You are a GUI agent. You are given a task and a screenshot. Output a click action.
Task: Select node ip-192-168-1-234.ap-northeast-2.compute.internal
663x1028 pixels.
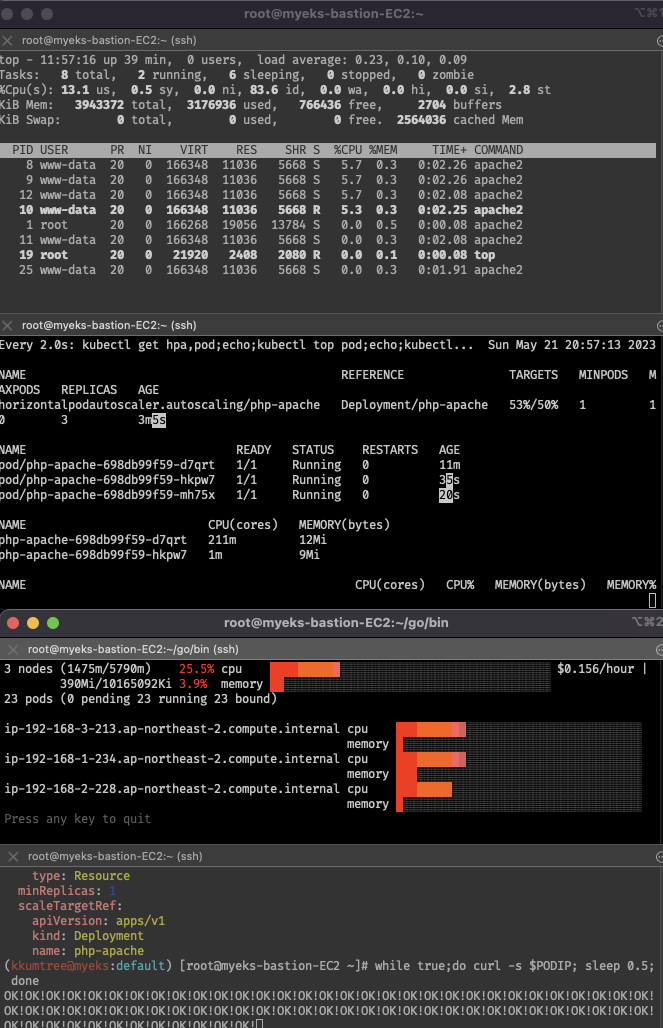click(172, 759)
